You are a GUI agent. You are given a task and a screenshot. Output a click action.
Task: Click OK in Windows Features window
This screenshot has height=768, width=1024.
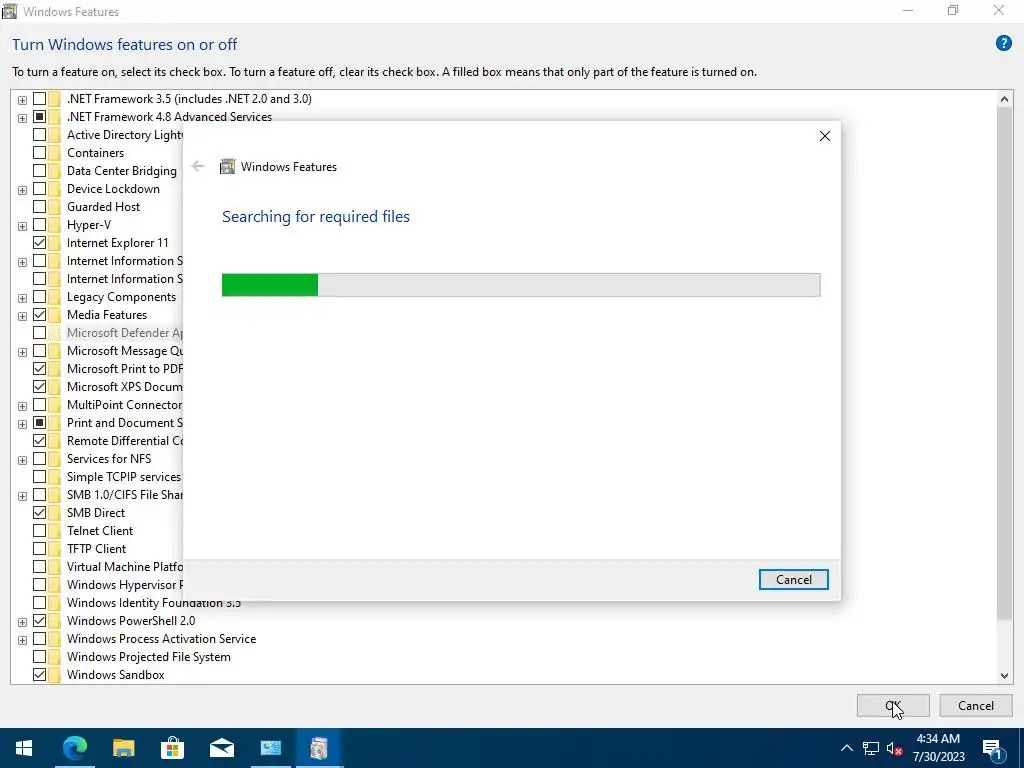coord(893,705)
